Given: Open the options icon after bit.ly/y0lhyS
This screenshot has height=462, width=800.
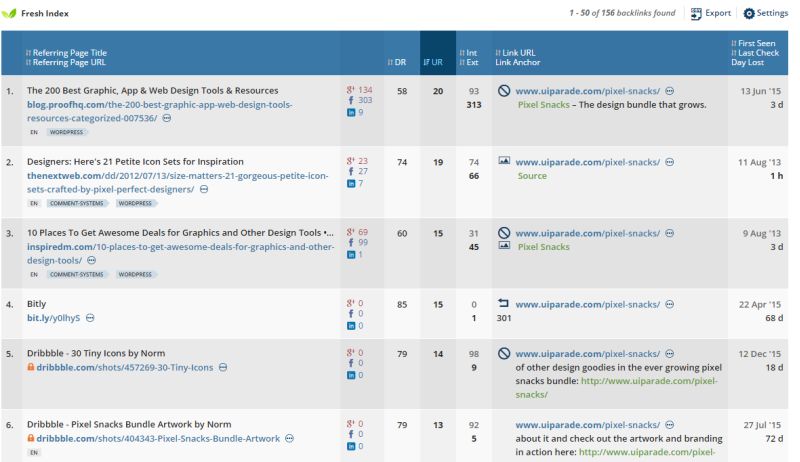Looking at the screenshot, I should pos(90,318).
